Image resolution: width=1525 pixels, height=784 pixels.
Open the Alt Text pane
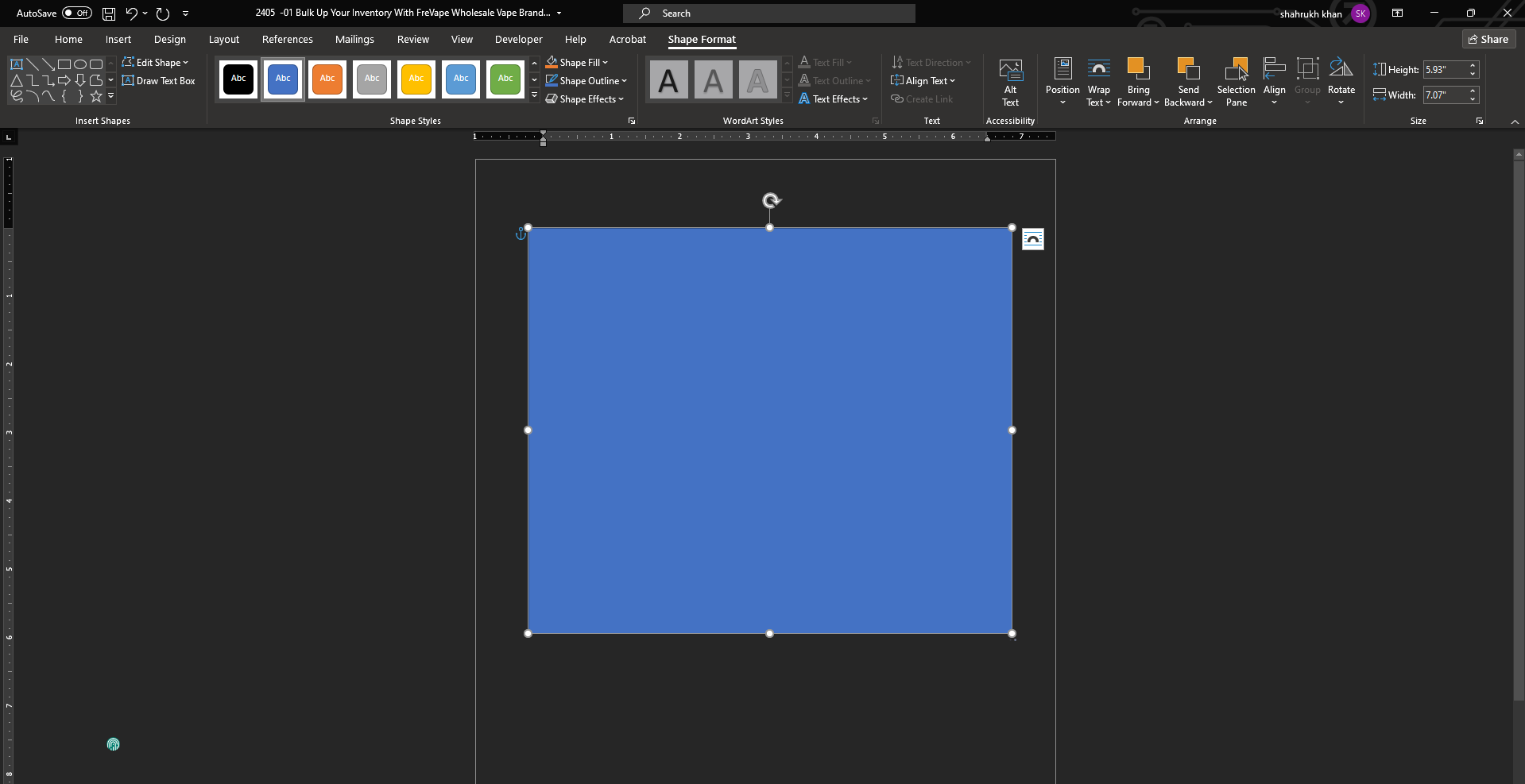pos(1010,82)
